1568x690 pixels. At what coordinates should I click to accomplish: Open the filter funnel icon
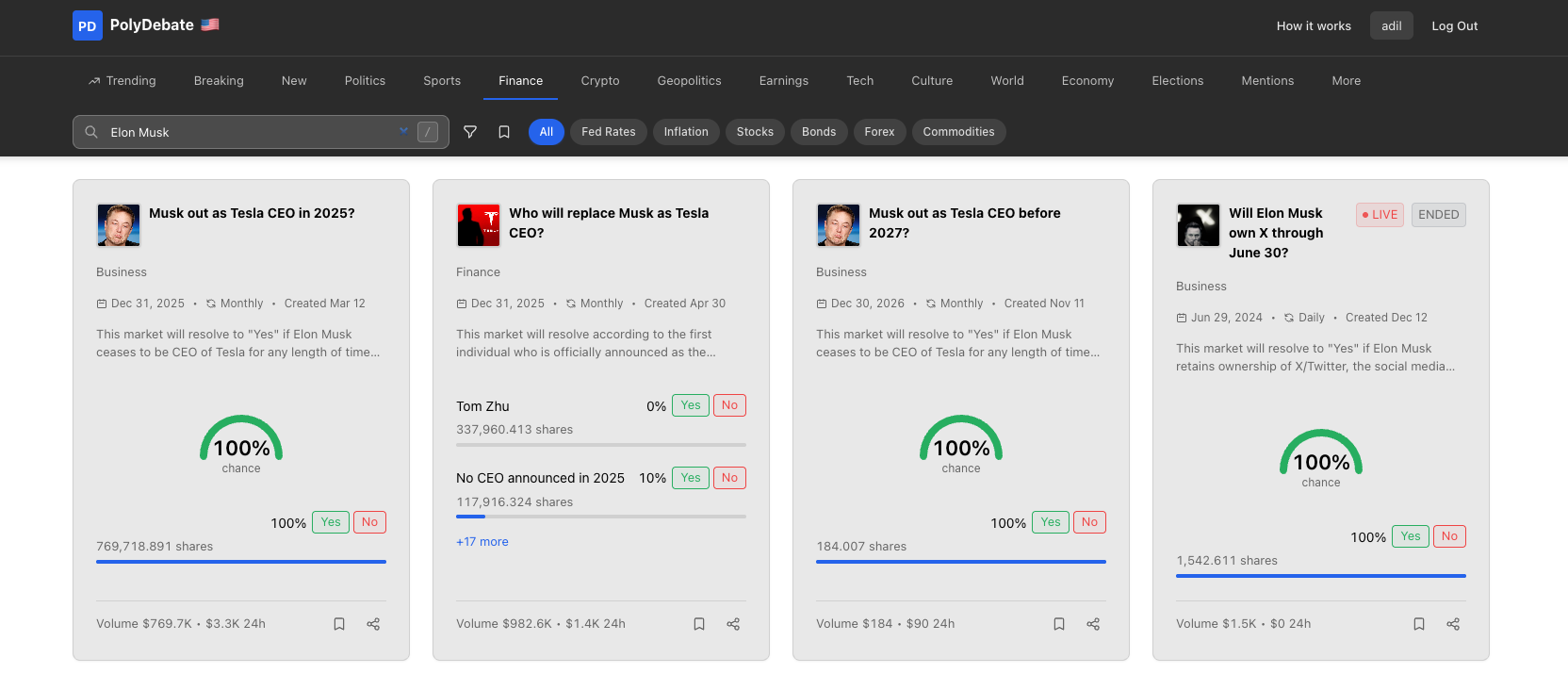tap(470, 132)
